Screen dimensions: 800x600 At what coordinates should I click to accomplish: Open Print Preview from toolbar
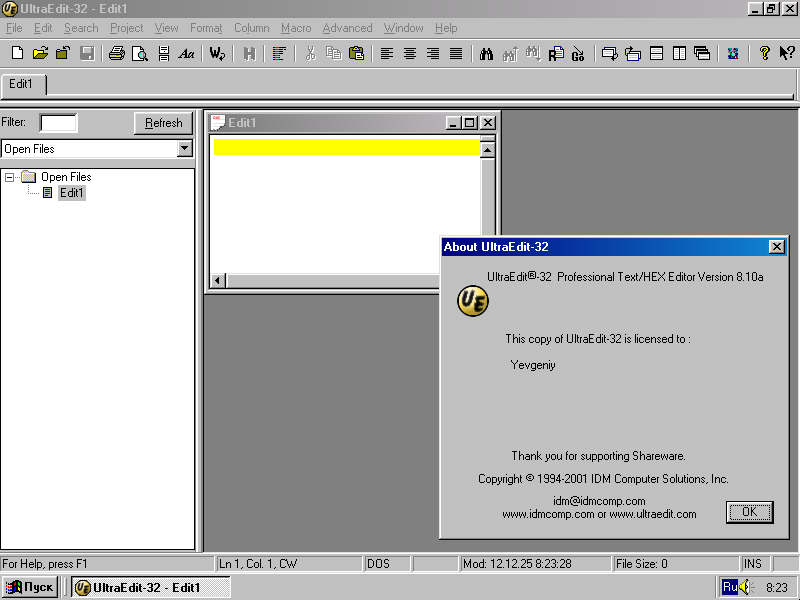click(x=140, y=53)
